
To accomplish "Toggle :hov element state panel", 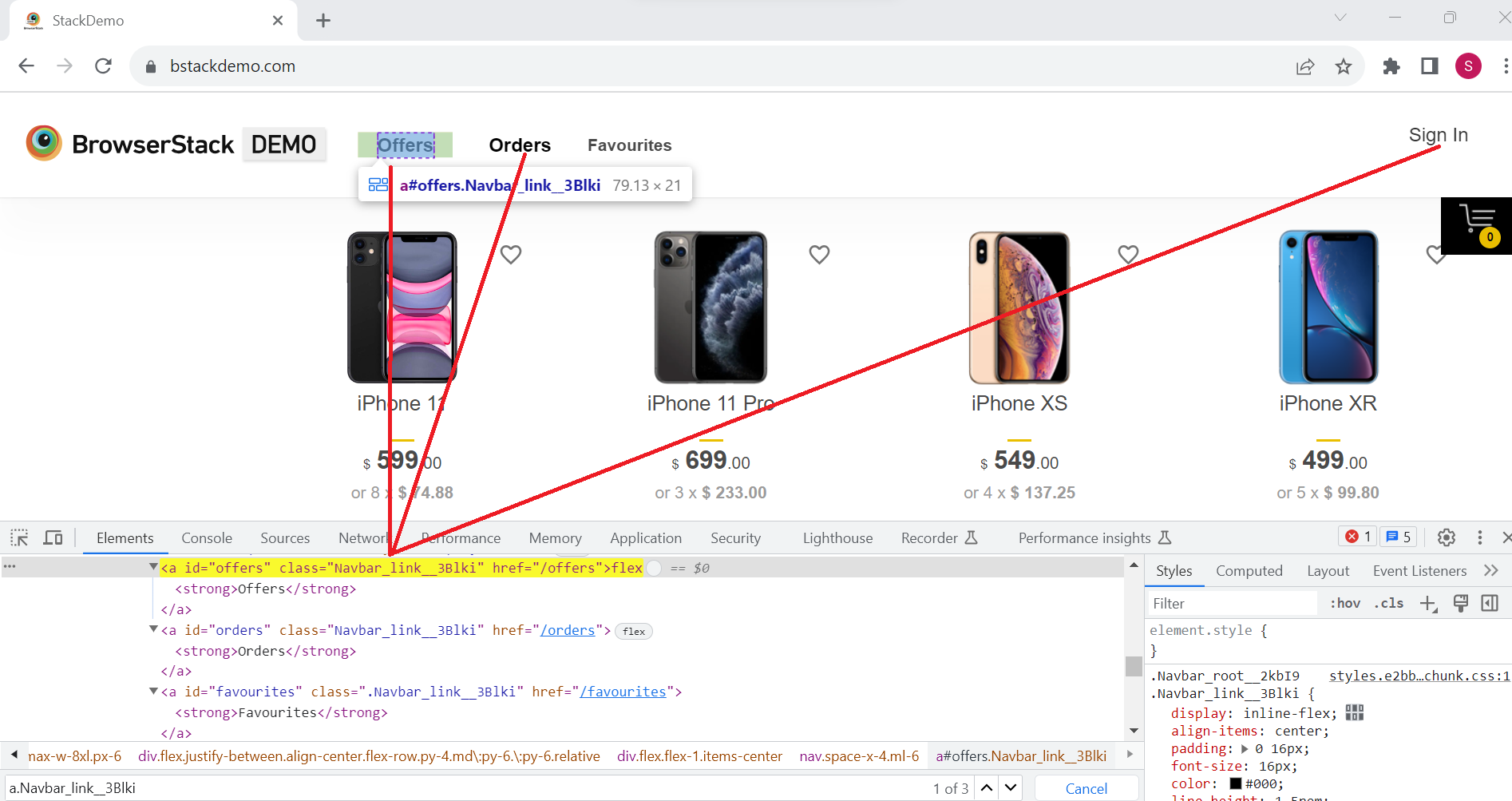I will click(1345, 603).
